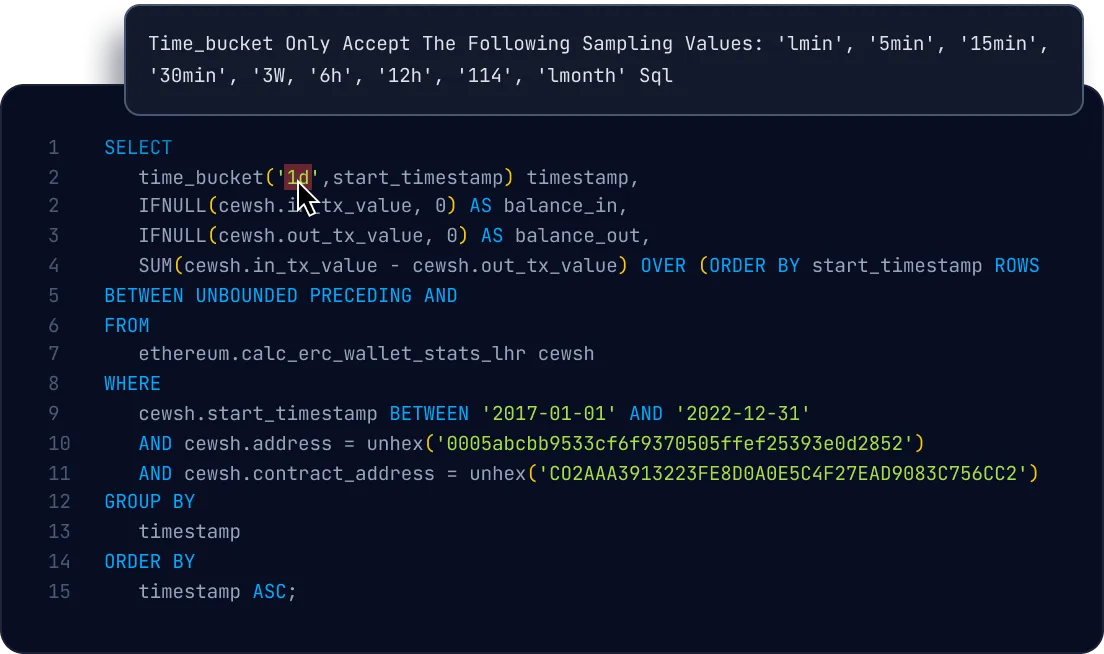The image size is (1104, 654).
Task: Click the Time_bucket sampling values tooltip message
Action: tap(603, 60)
